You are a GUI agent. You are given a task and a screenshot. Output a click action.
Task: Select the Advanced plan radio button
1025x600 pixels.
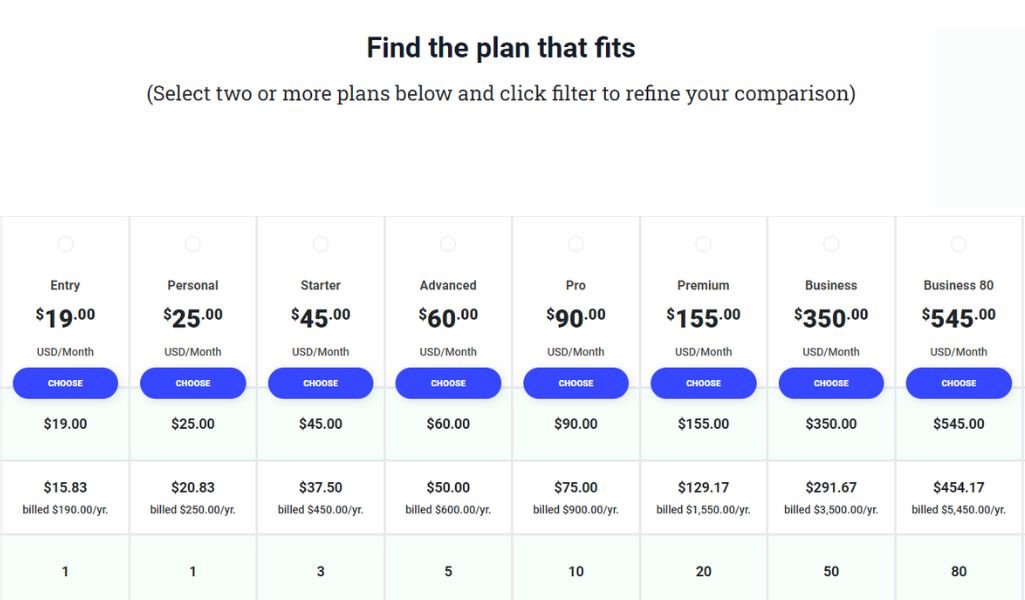pyautogui.click(x=448, y=244)
